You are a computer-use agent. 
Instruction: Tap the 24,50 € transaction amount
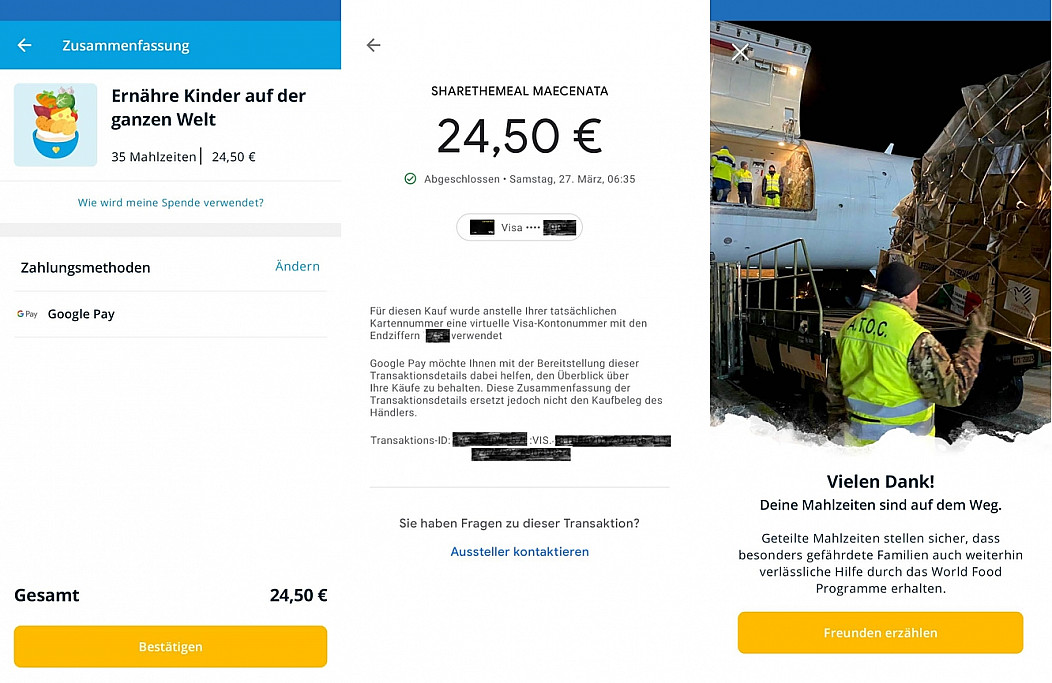520,136
